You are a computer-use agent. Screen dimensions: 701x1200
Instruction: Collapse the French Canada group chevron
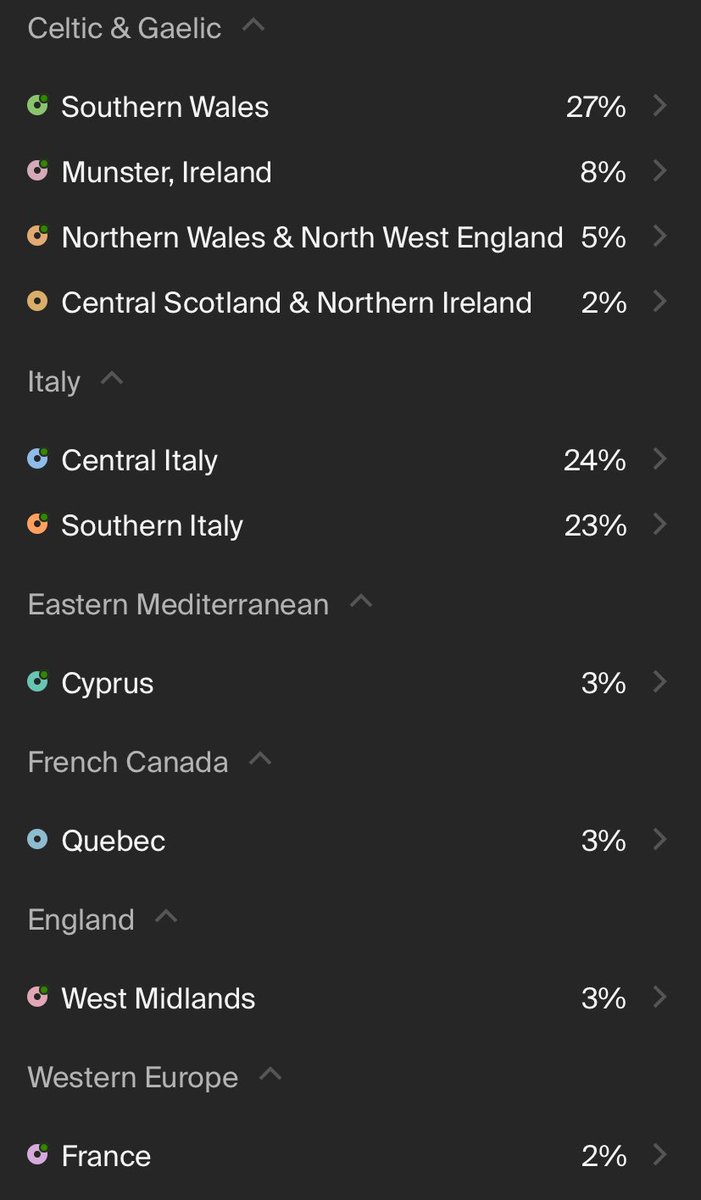tap(260, 759)
